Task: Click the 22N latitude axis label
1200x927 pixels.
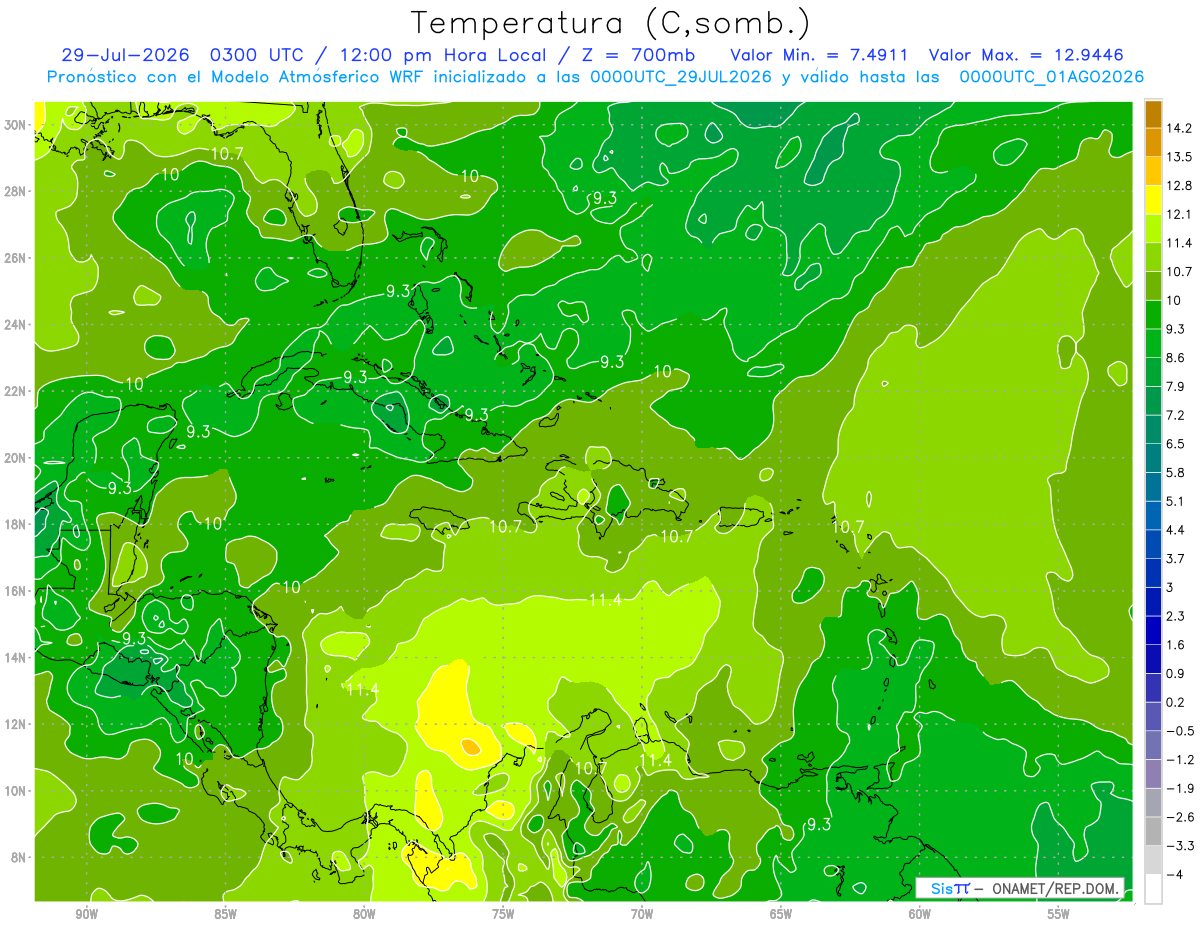Action: coord(17,391)
